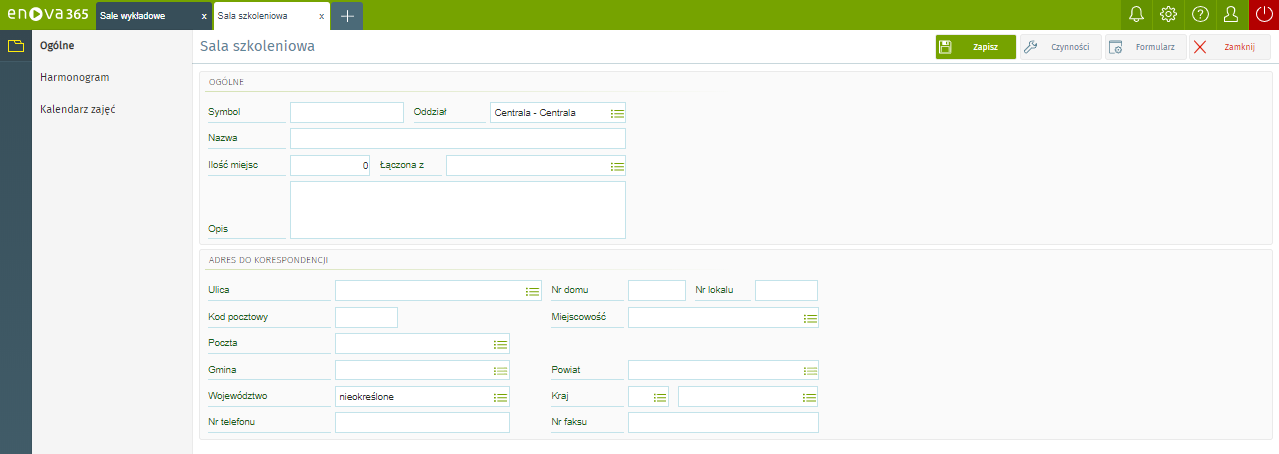The image size is (1279, 454).
Task: Click the enova365 logo
Action: point(47,15)
